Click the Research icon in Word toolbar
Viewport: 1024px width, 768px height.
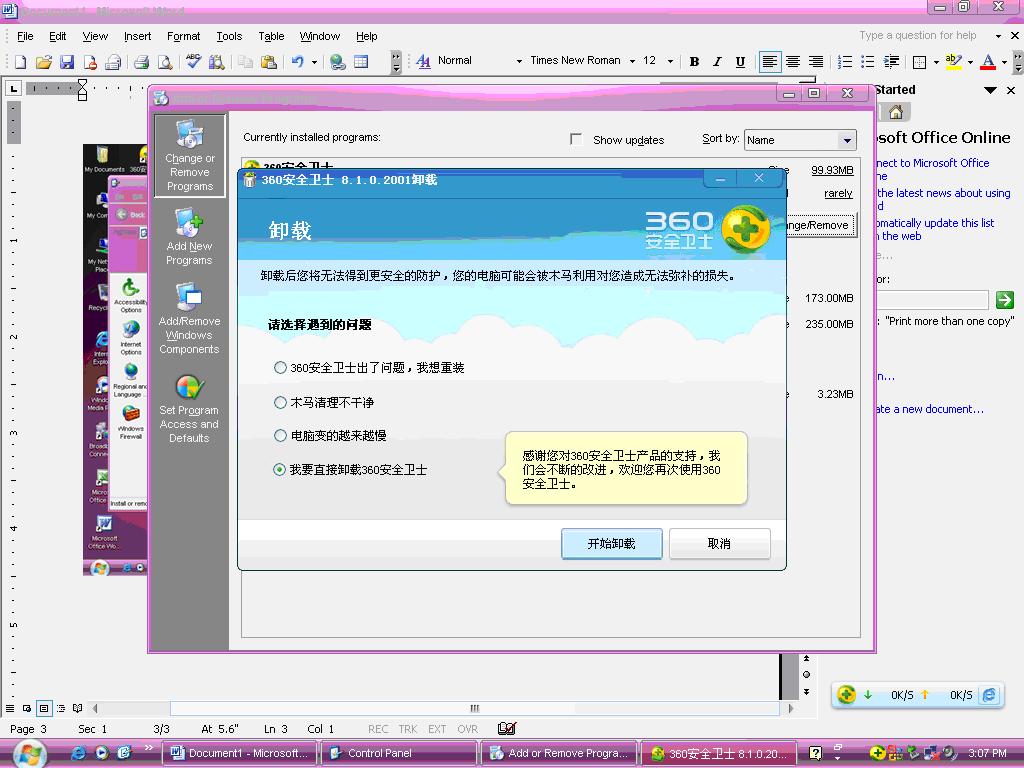[216, 61]
